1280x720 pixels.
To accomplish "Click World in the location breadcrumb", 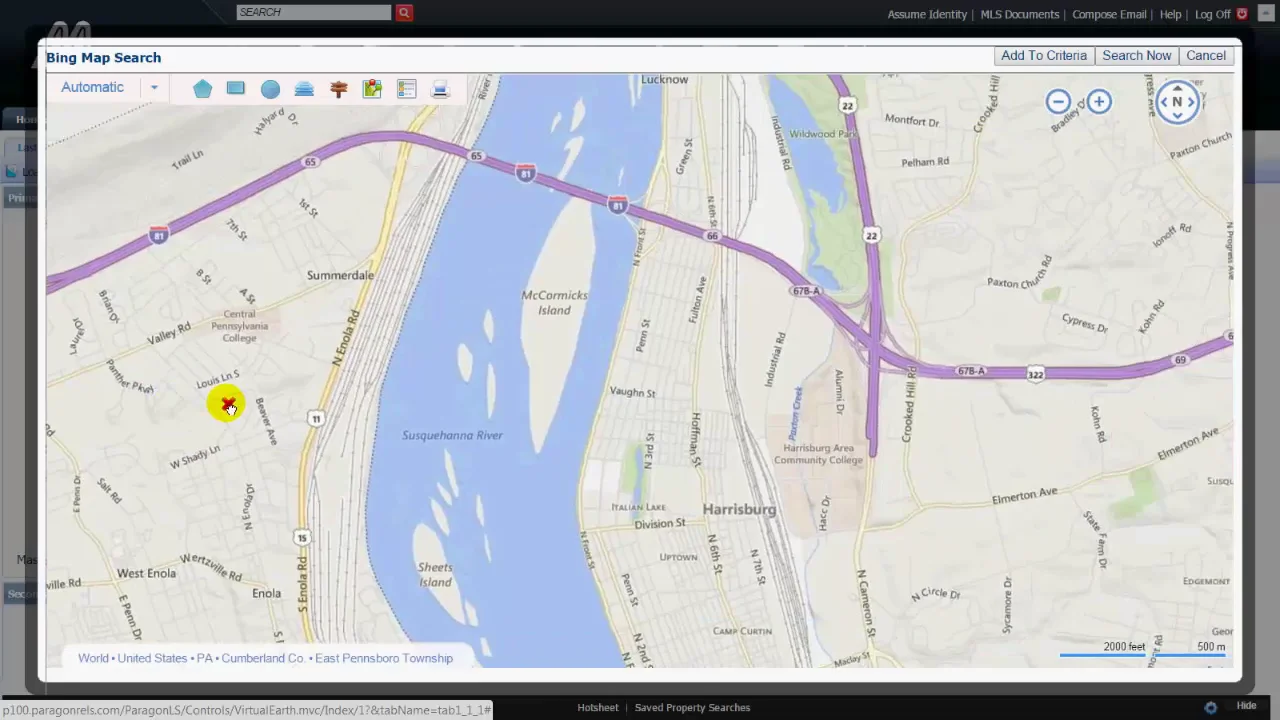I will pos(93,658).
